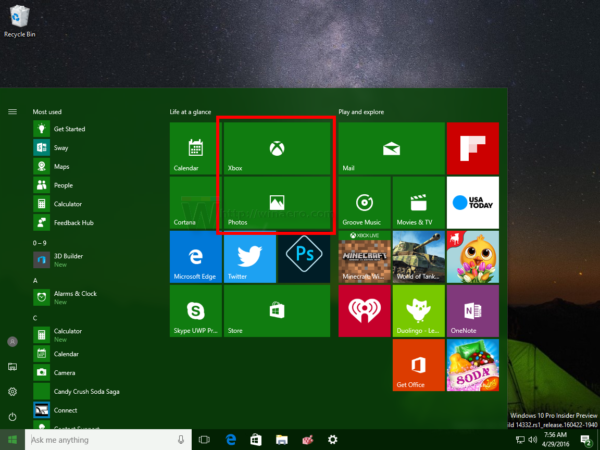Image resolution: width=600 pixels, height=450 pixels.
Task: Launch Microsoft Edge tile
Action: [x=196, y=257]
